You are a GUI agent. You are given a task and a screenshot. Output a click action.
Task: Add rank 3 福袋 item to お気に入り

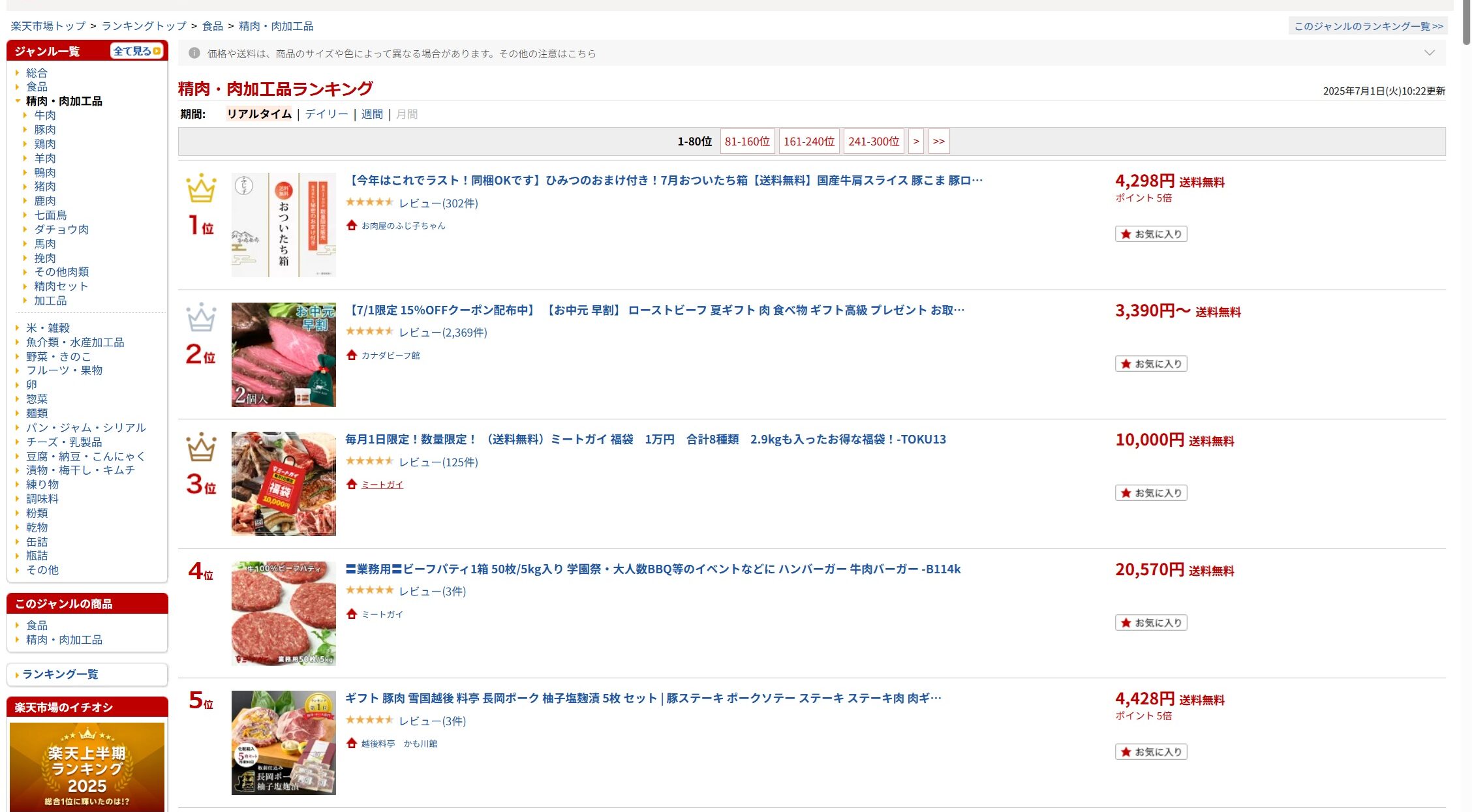pos(1151,493)
